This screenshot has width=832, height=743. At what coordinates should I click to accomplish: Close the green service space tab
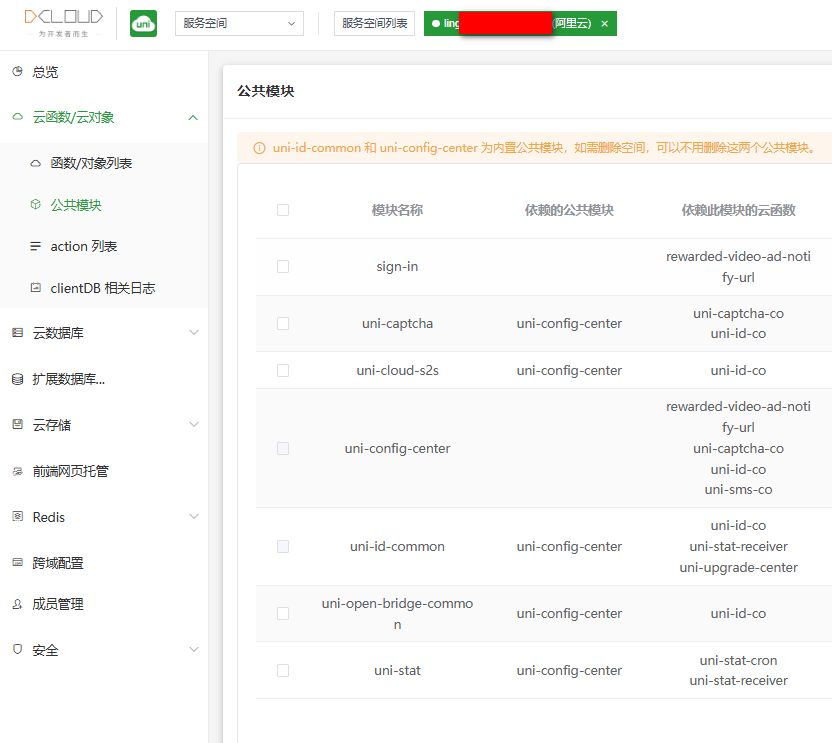[604, 23]
